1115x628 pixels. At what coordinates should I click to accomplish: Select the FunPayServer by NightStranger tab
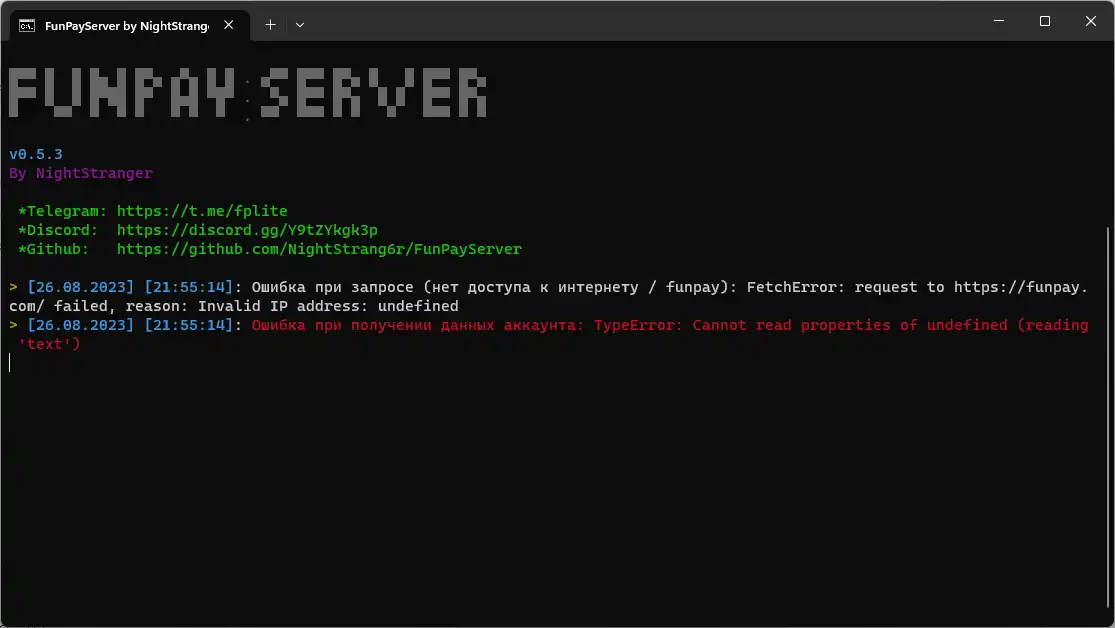(x=129, y=26)
